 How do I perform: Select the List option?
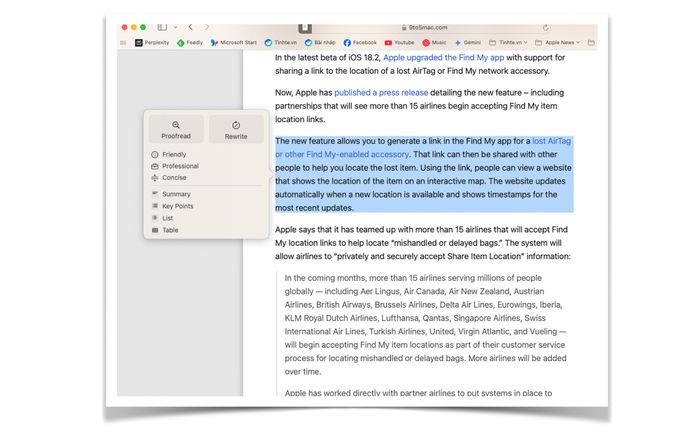click(x=167, y=218)
